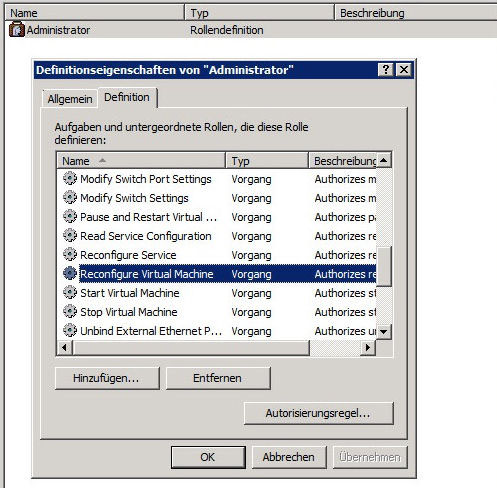497x488 pixels.
Task: Select the Start Virtual Machine row
Action: coord(217,293)
